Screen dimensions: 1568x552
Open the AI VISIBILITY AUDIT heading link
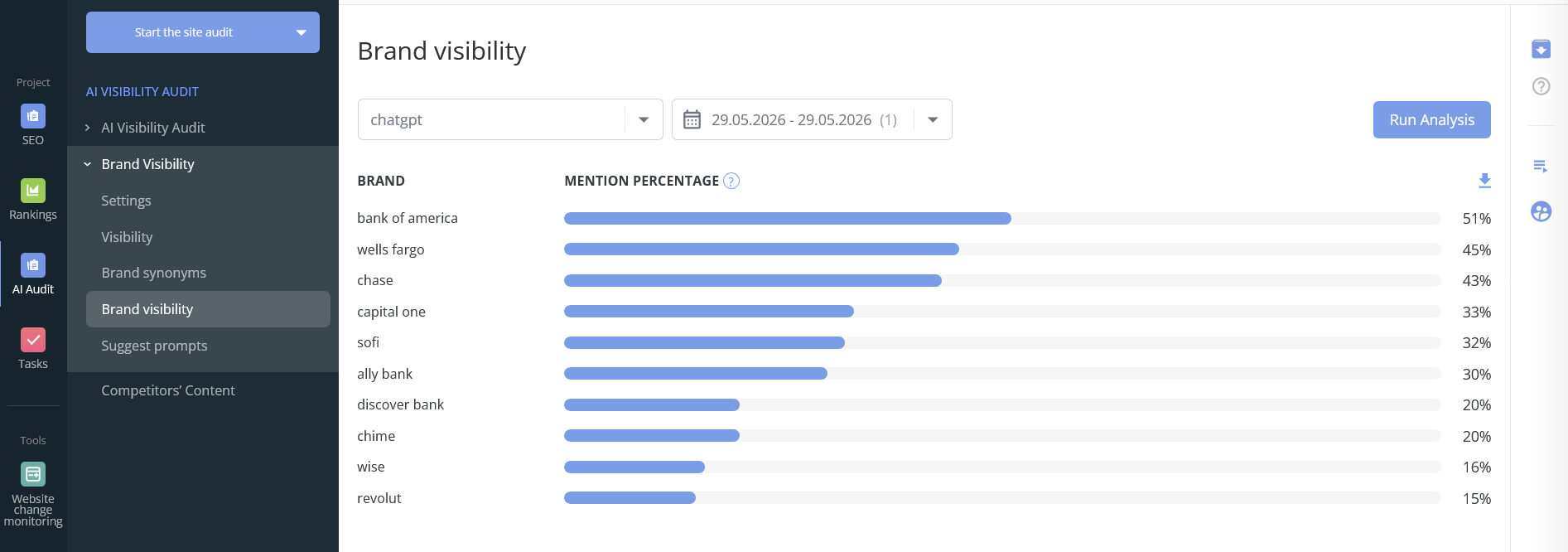[x=142, y=91]
